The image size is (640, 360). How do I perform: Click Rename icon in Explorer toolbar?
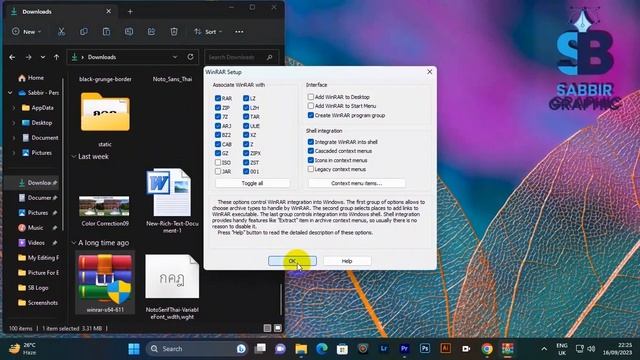point(129,31)
